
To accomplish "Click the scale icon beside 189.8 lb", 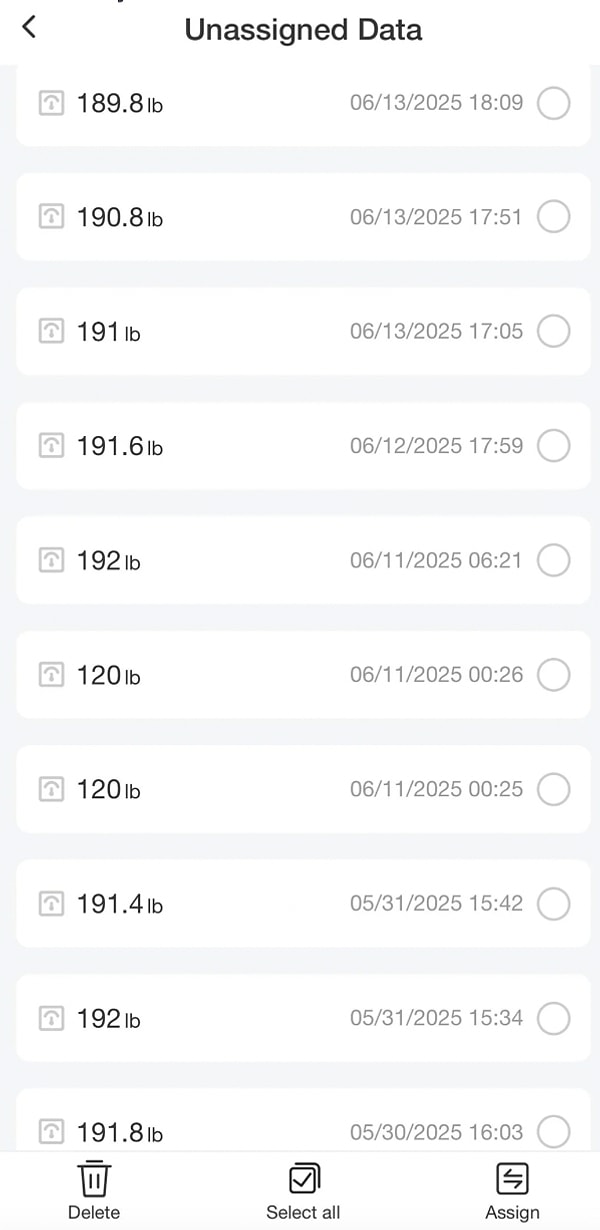I will [51, 103].
